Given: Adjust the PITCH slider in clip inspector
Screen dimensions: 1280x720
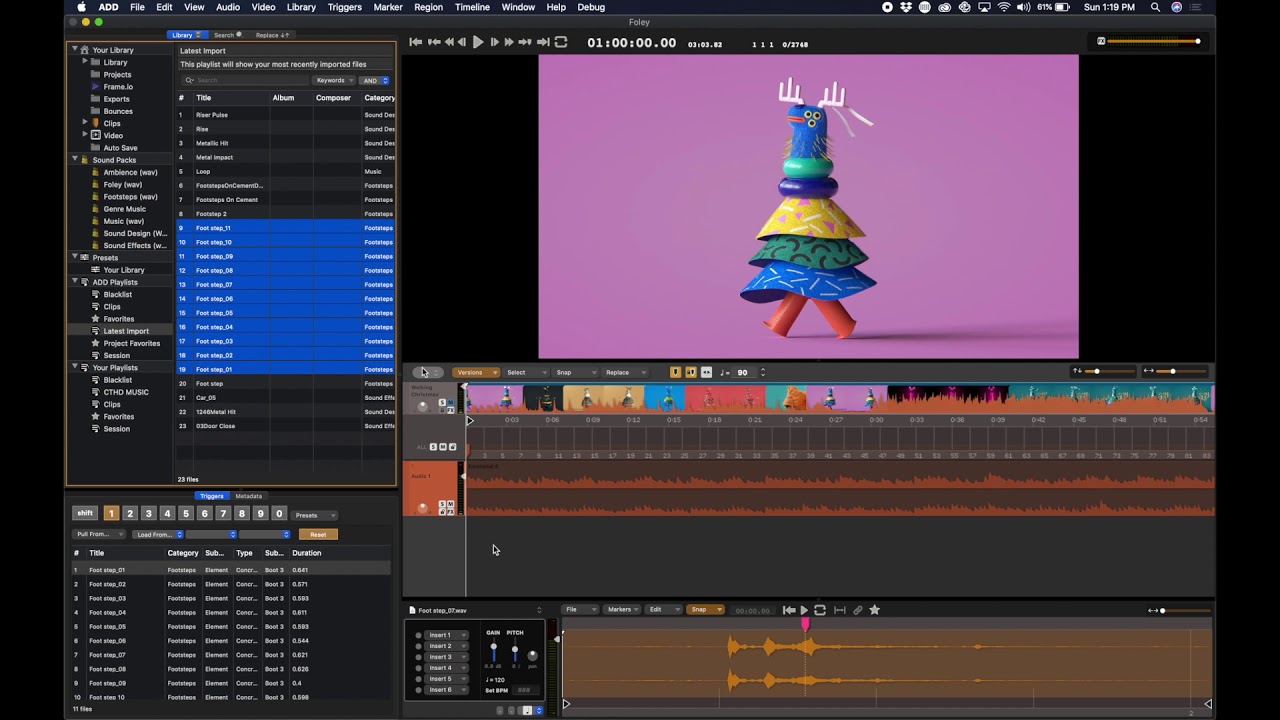Looking at the screenshot, I should click(x=515, y=651).
